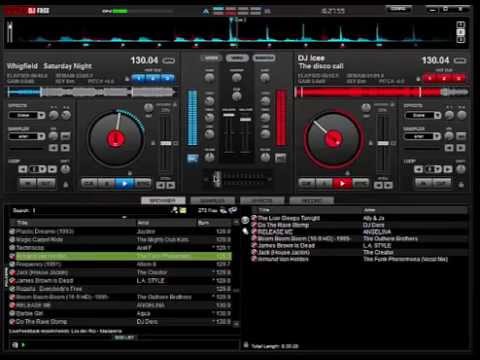480x360 pixels.
Task: Open the Sampler tab below the decks
Action: pyautogui.click(x=212, y=201)
